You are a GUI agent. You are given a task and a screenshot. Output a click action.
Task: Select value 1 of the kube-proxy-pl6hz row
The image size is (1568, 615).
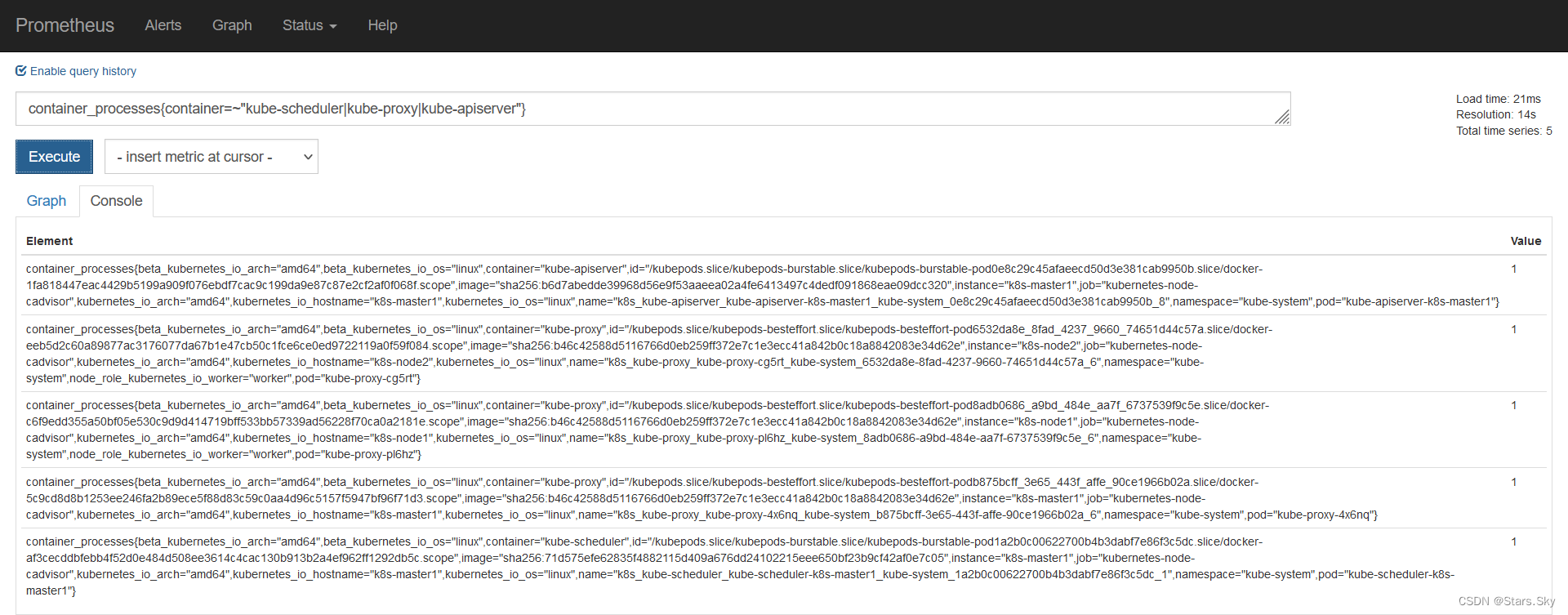1513,405
